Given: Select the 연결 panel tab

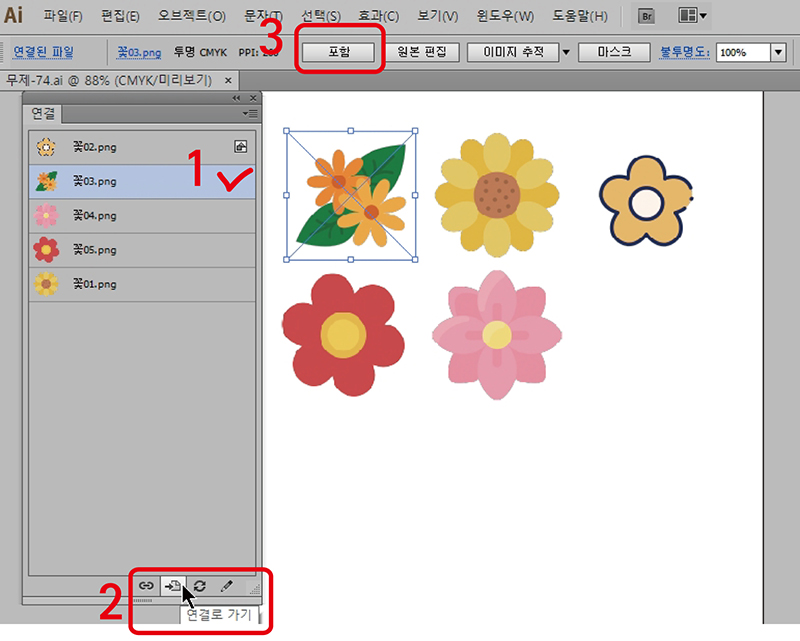Looking at the screenshot, I should point(43,113).
